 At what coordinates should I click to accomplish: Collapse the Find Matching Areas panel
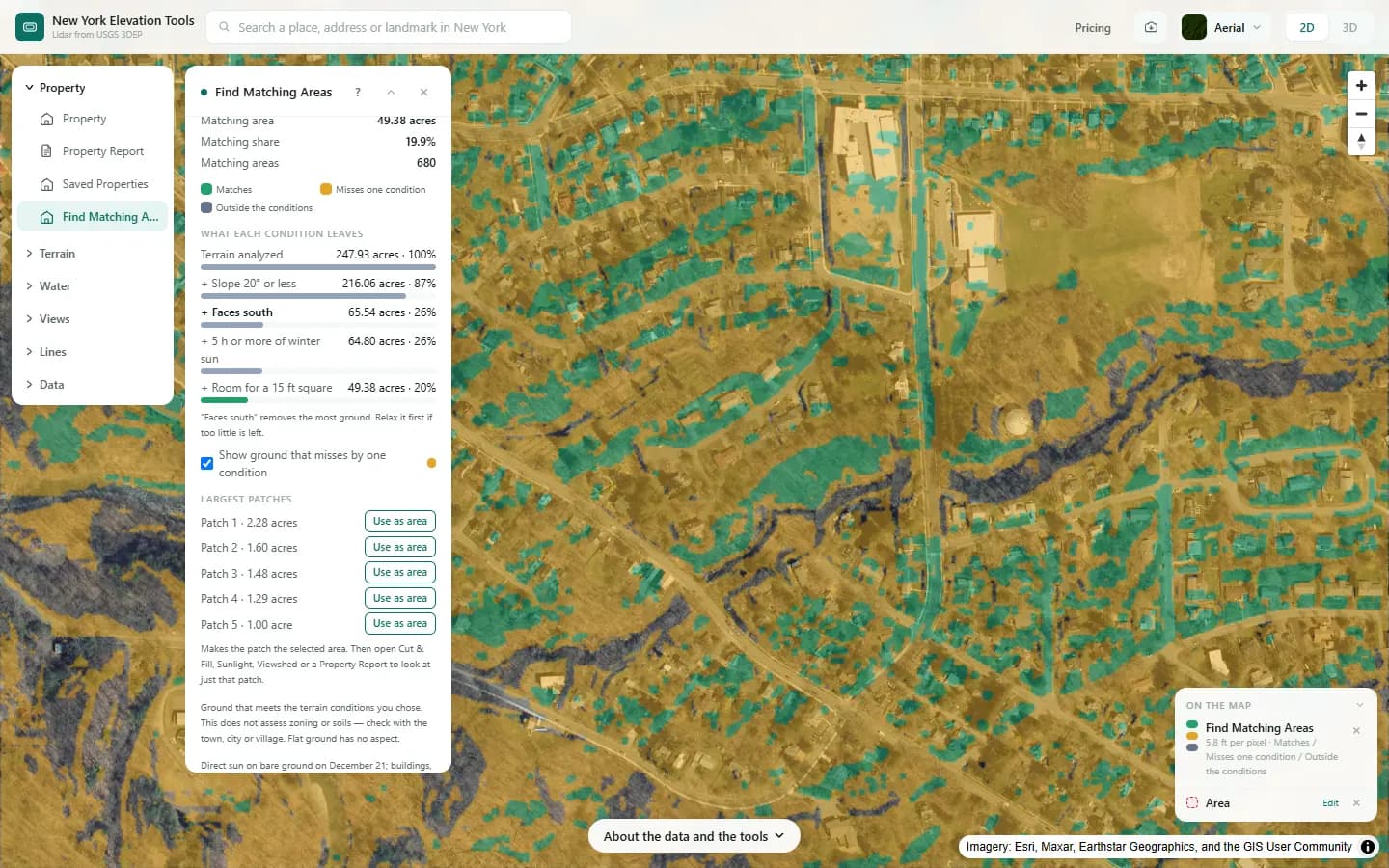pyautogui.click(x=391, y=93)
